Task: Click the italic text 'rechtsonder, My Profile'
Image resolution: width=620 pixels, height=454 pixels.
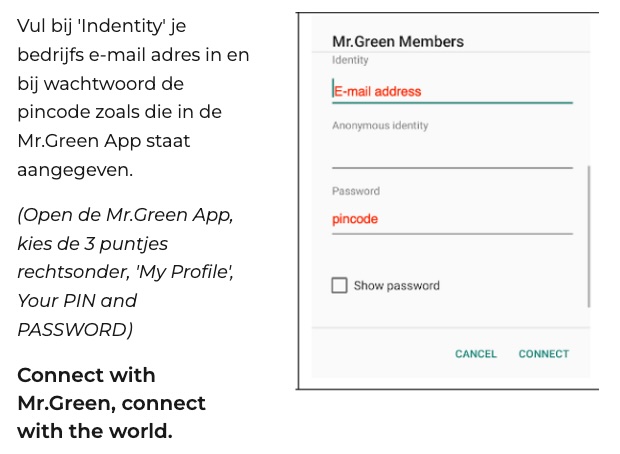Action: point(125,272)
